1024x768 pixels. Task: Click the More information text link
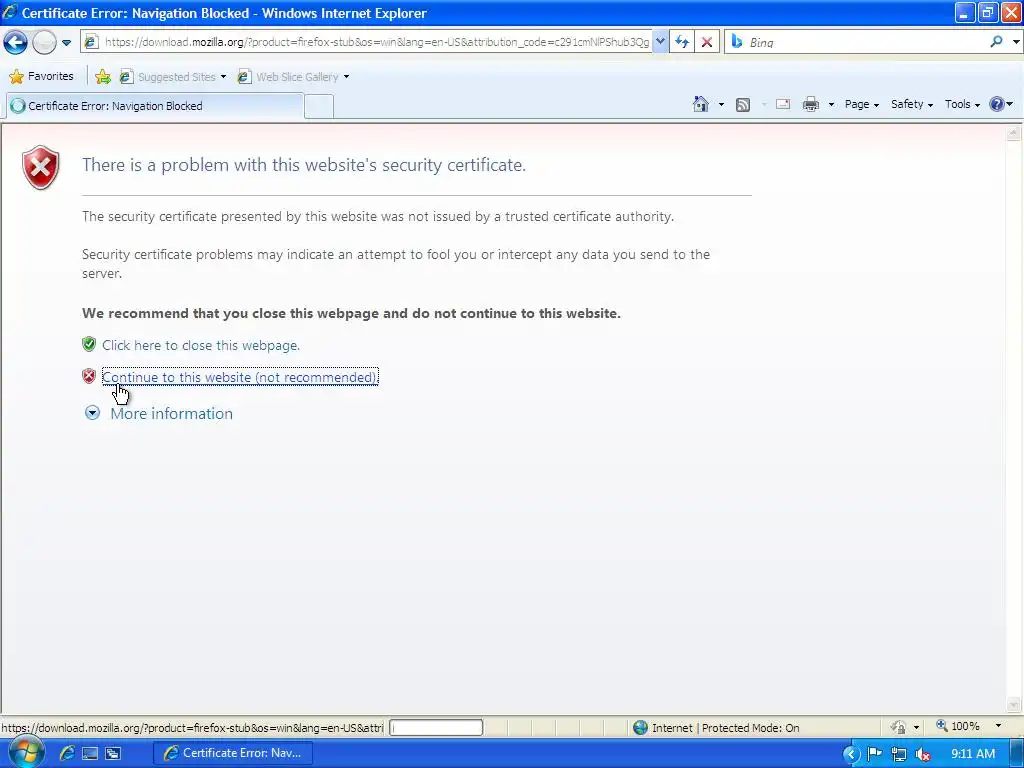(172, 413)
